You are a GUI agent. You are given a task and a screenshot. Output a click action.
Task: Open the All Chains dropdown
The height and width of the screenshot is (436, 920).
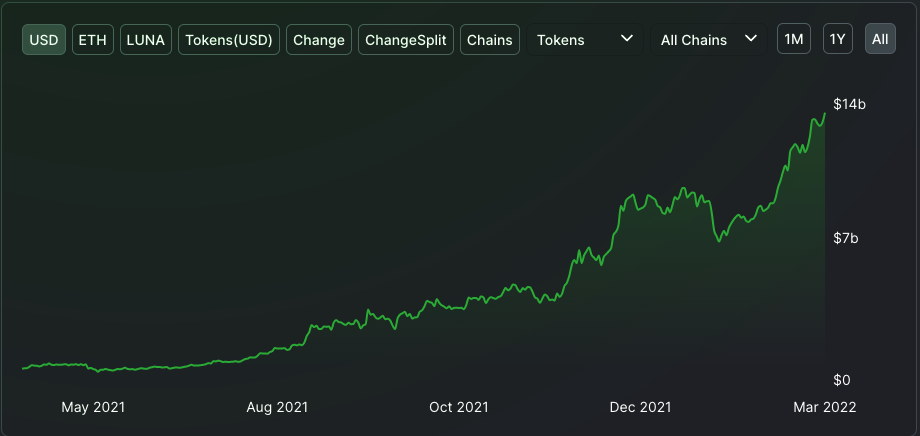pos(709,40)
